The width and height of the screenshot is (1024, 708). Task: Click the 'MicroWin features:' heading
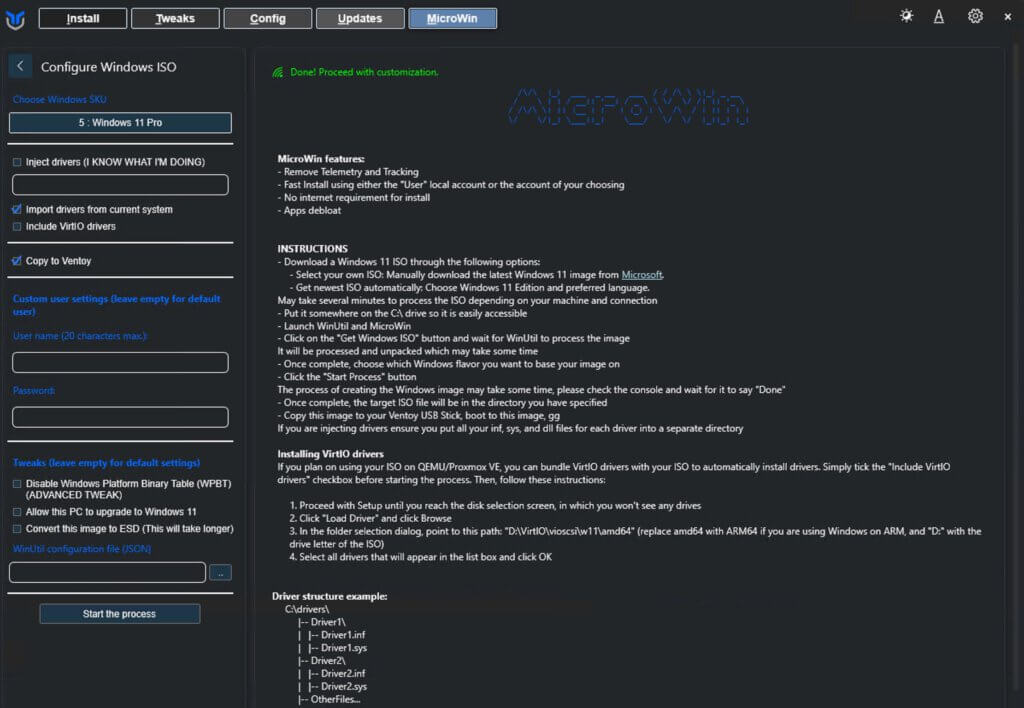point(321,159)
